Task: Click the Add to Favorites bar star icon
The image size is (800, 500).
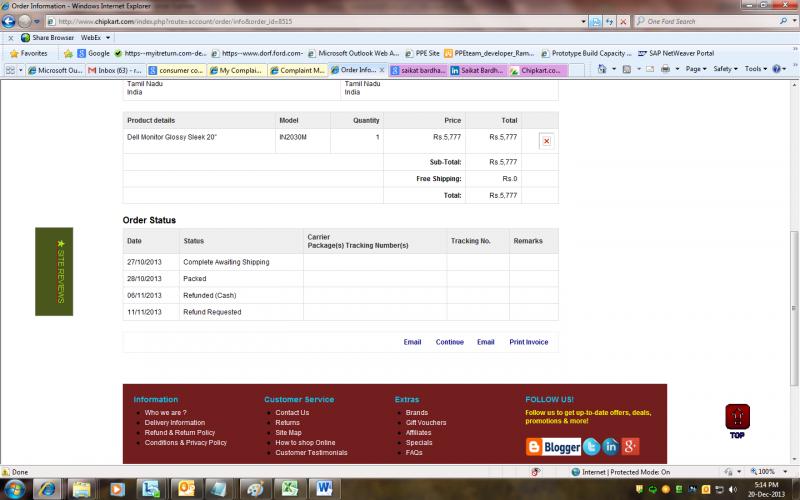Action: coord(68,53)
